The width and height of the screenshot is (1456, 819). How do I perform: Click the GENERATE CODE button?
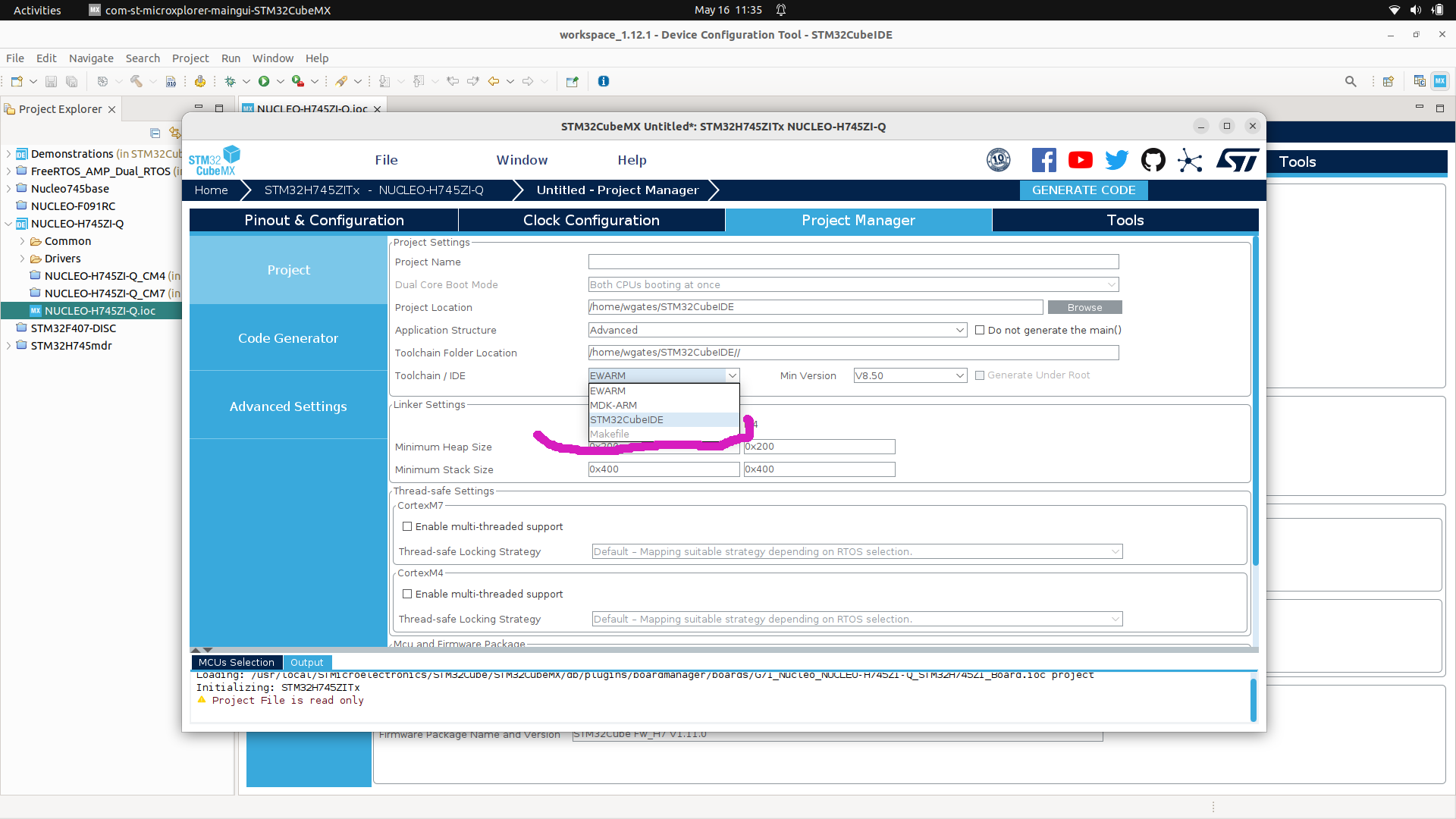coord(1083,190)
